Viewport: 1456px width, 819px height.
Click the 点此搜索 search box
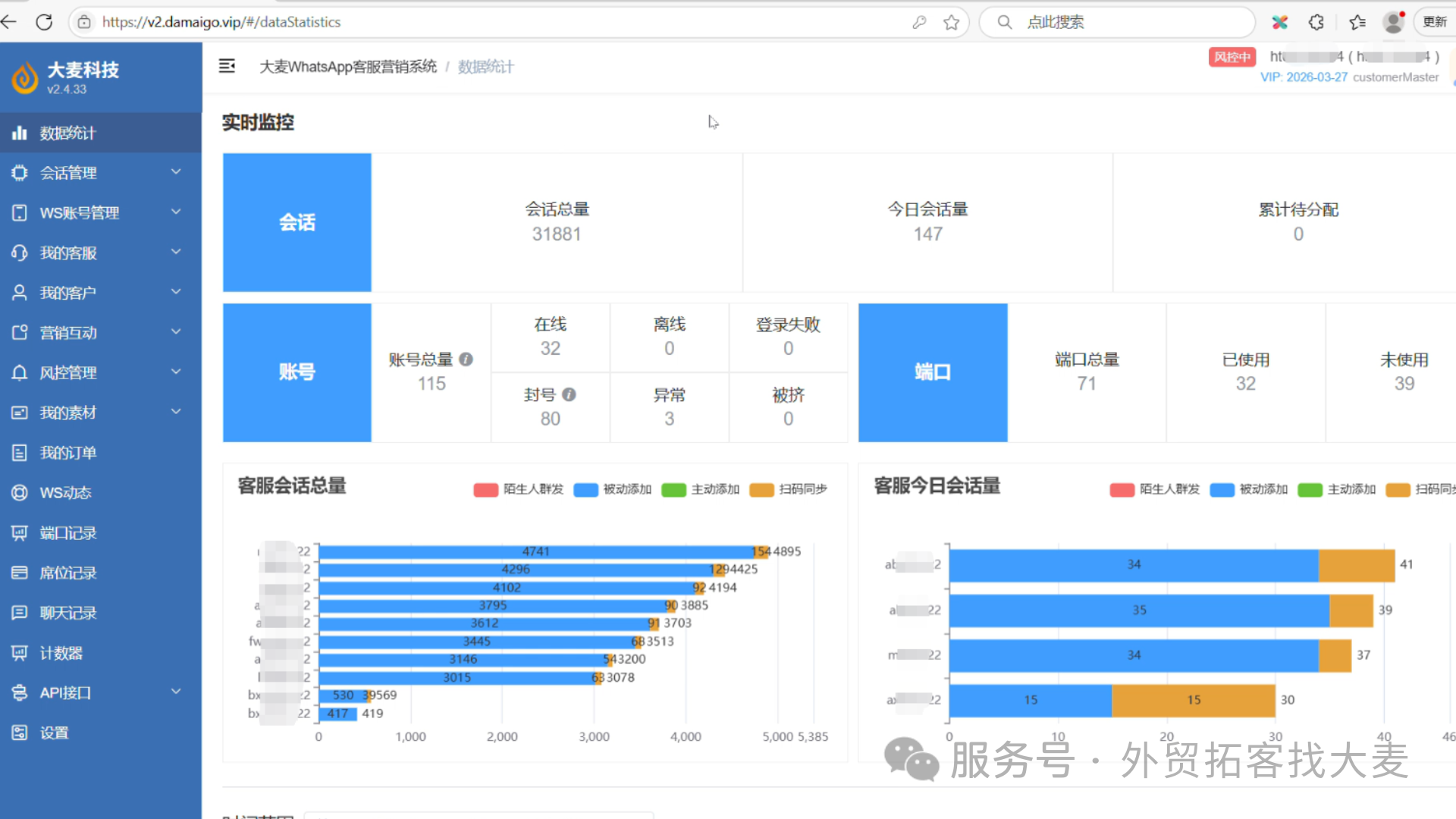(x=1117, y=22)
